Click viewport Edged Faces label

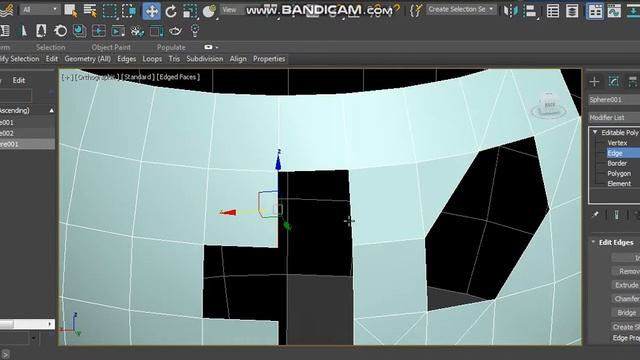tap(178, 77)
